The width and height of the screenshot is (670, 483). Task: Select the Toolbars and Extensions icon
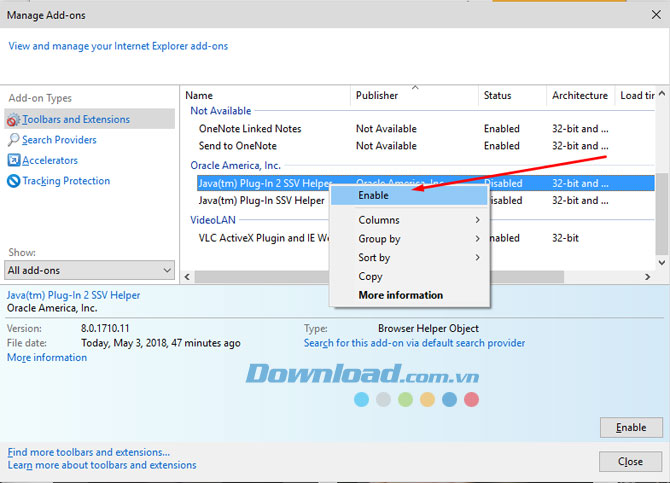pyautogui.click(x=14, y=120)
